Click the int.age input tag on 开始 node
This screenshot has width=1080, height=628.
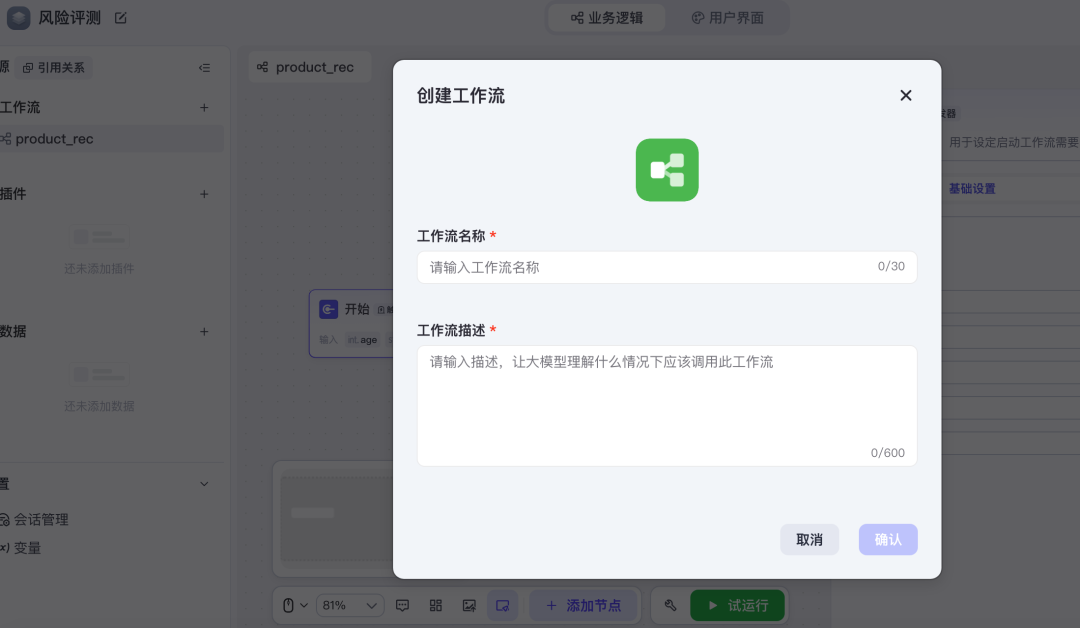coord(362,340)
